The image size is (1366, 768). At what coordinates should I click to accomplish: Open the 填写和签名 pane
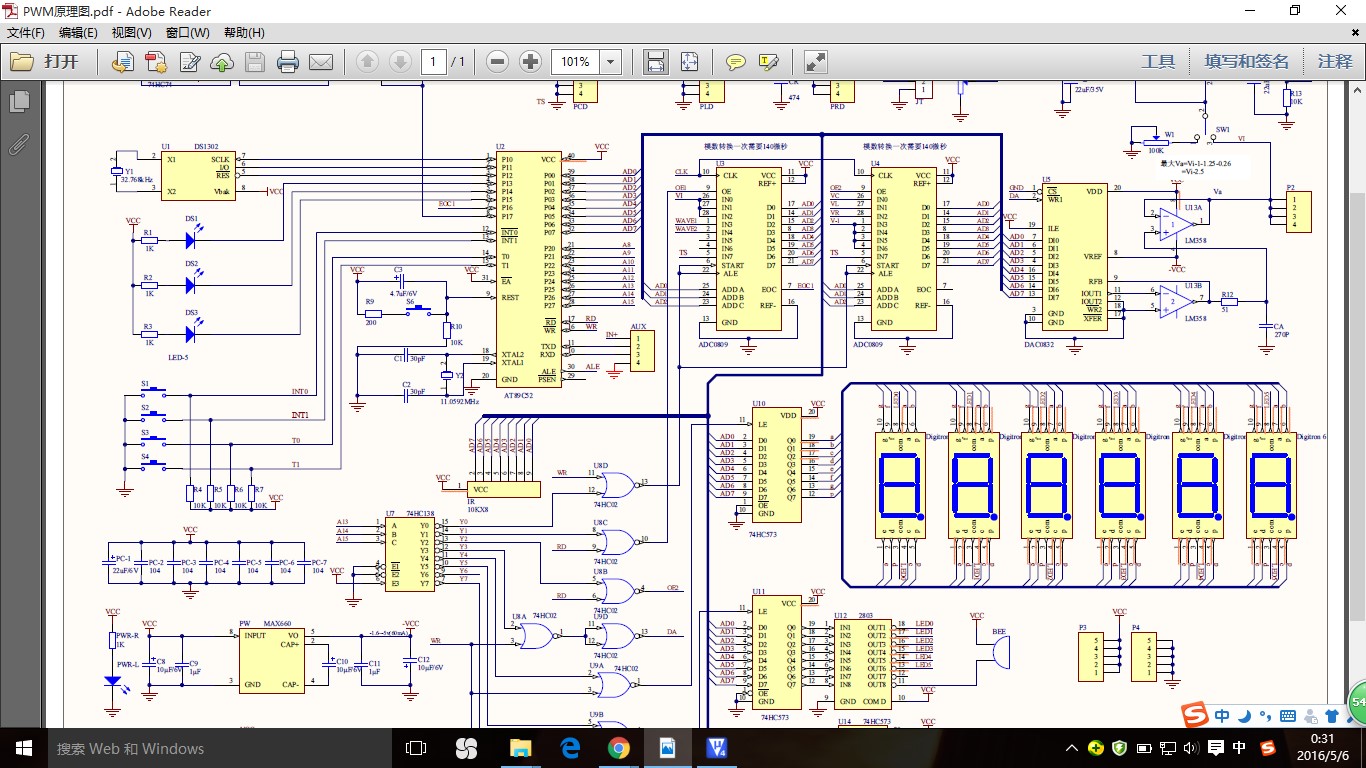[1246, 62]
